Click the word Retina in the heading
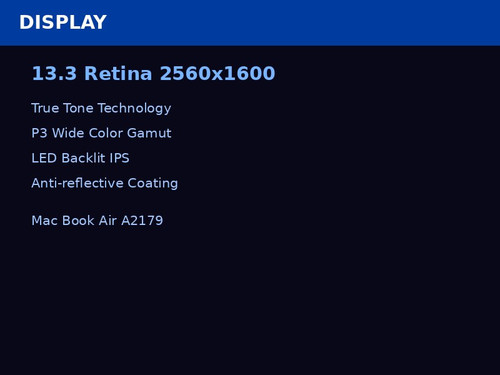Image resolution: width=500 pixels, height=375 pixels. tap(118, 73)
